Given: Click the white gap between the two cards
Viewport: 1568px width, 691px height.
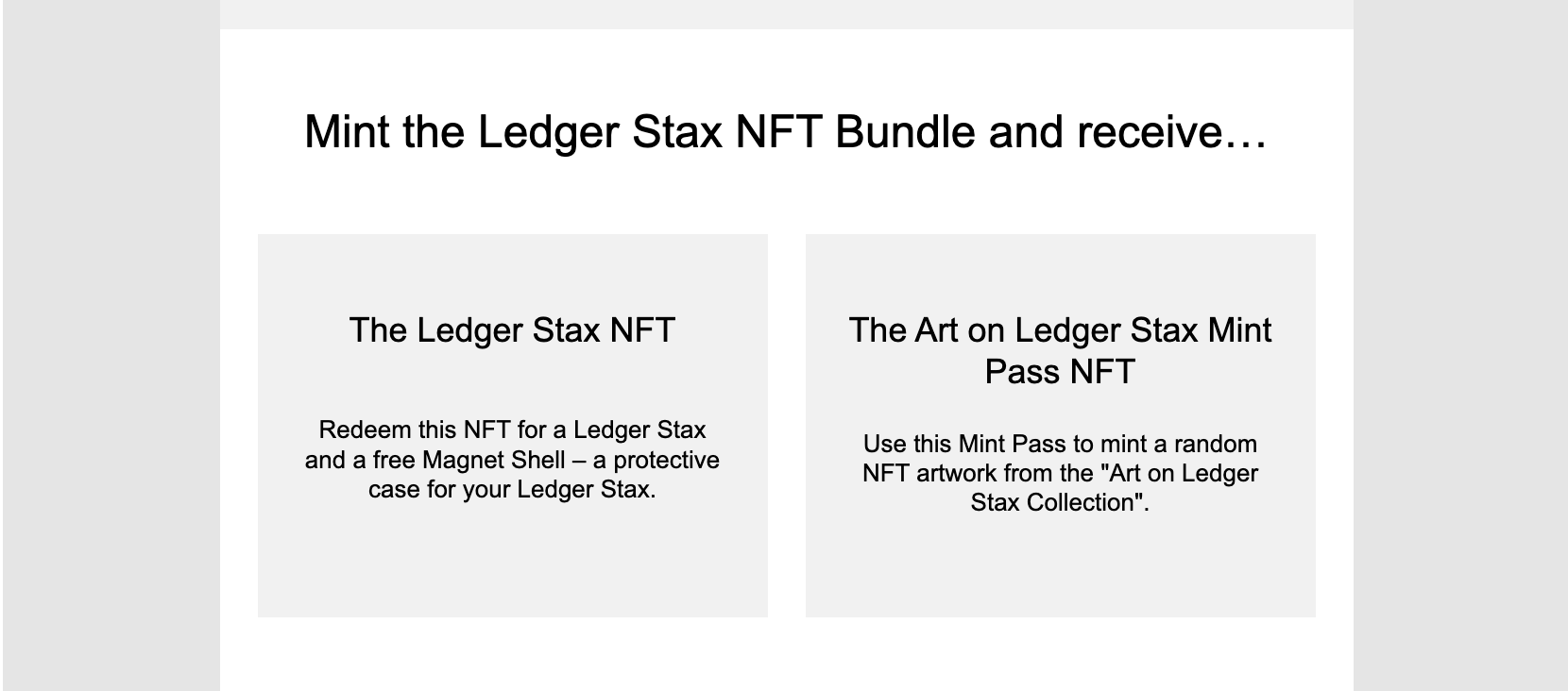Looking at the screenshot, I should click(x=787, y=425).
